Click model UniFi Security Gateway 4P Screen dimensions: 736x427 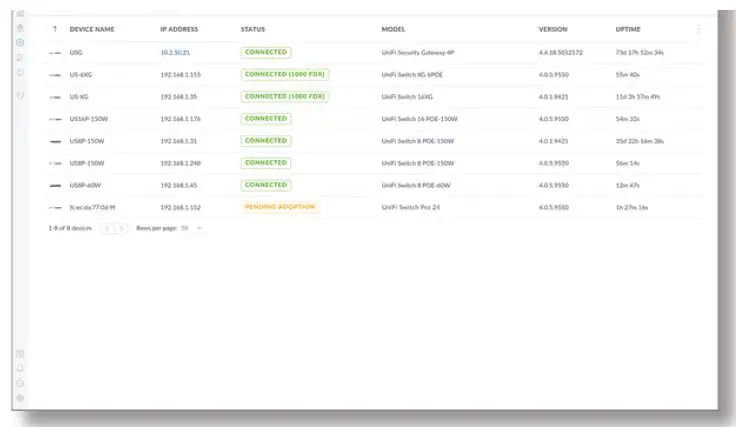[418, 53]
